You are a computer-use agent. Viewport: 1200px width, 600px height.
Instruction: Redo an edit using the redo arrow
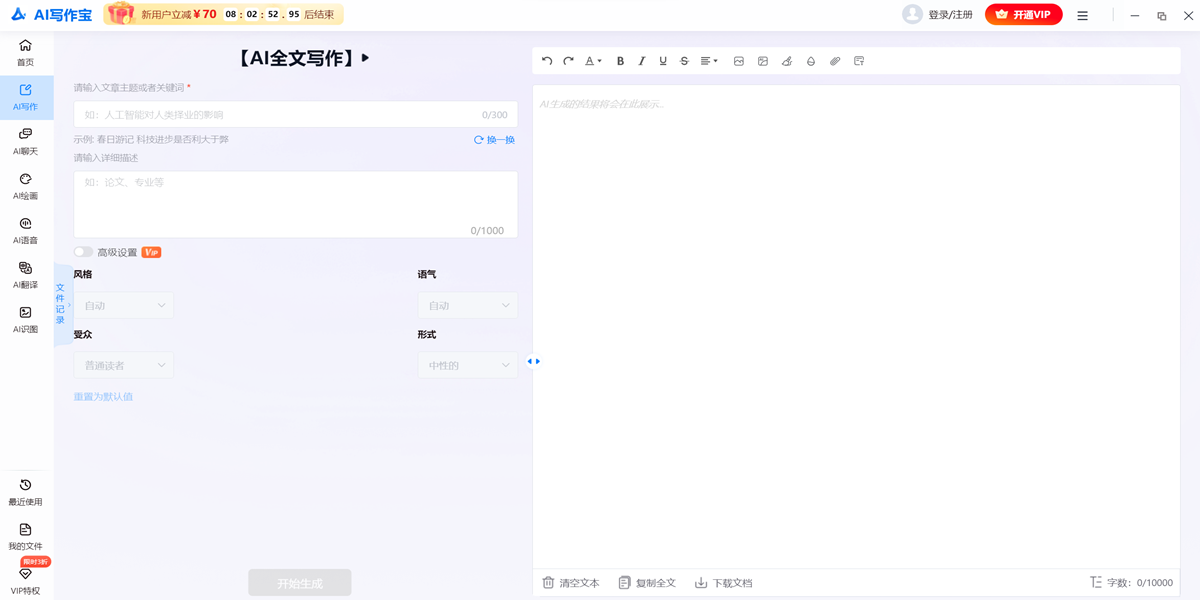coord(568,61)
